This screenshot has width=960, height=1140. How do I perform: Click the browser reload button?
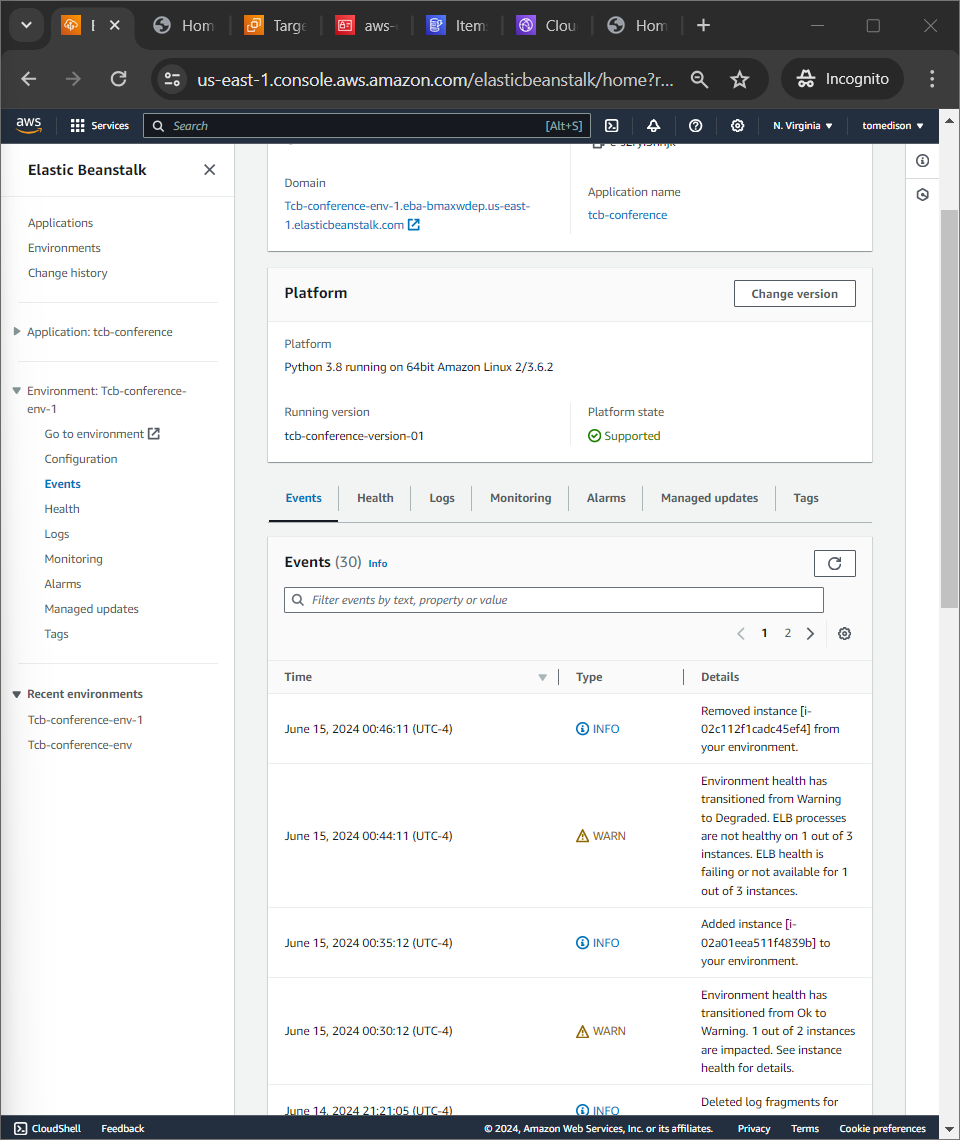pyautogui.click(x=119, y=79)
